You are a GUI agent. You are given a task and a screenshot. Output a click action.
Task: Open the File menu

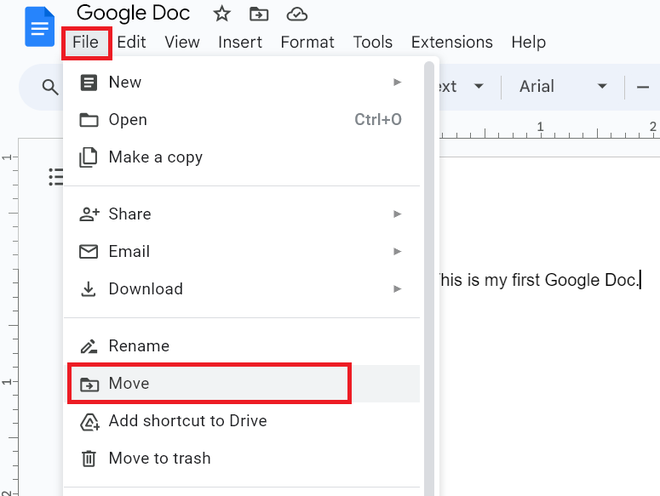point(85,43)
